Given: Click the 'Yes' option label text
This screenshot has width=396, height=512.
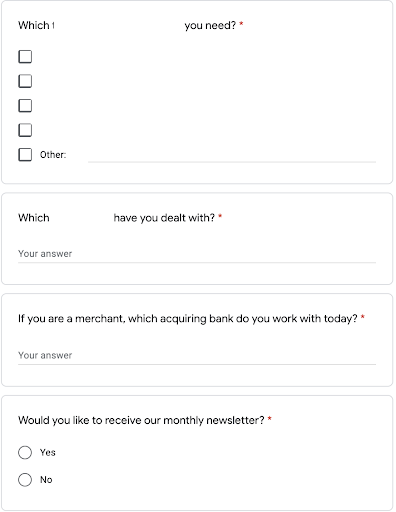Looking at the screenshot, I should 48,452.
